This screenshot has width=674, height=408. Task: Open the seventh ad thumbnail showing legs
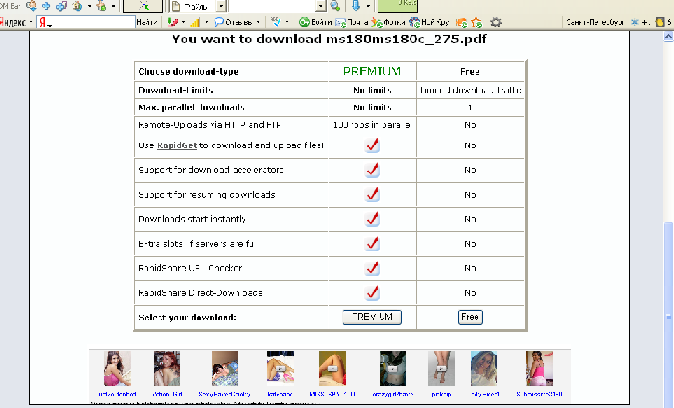tap(441, 368)
